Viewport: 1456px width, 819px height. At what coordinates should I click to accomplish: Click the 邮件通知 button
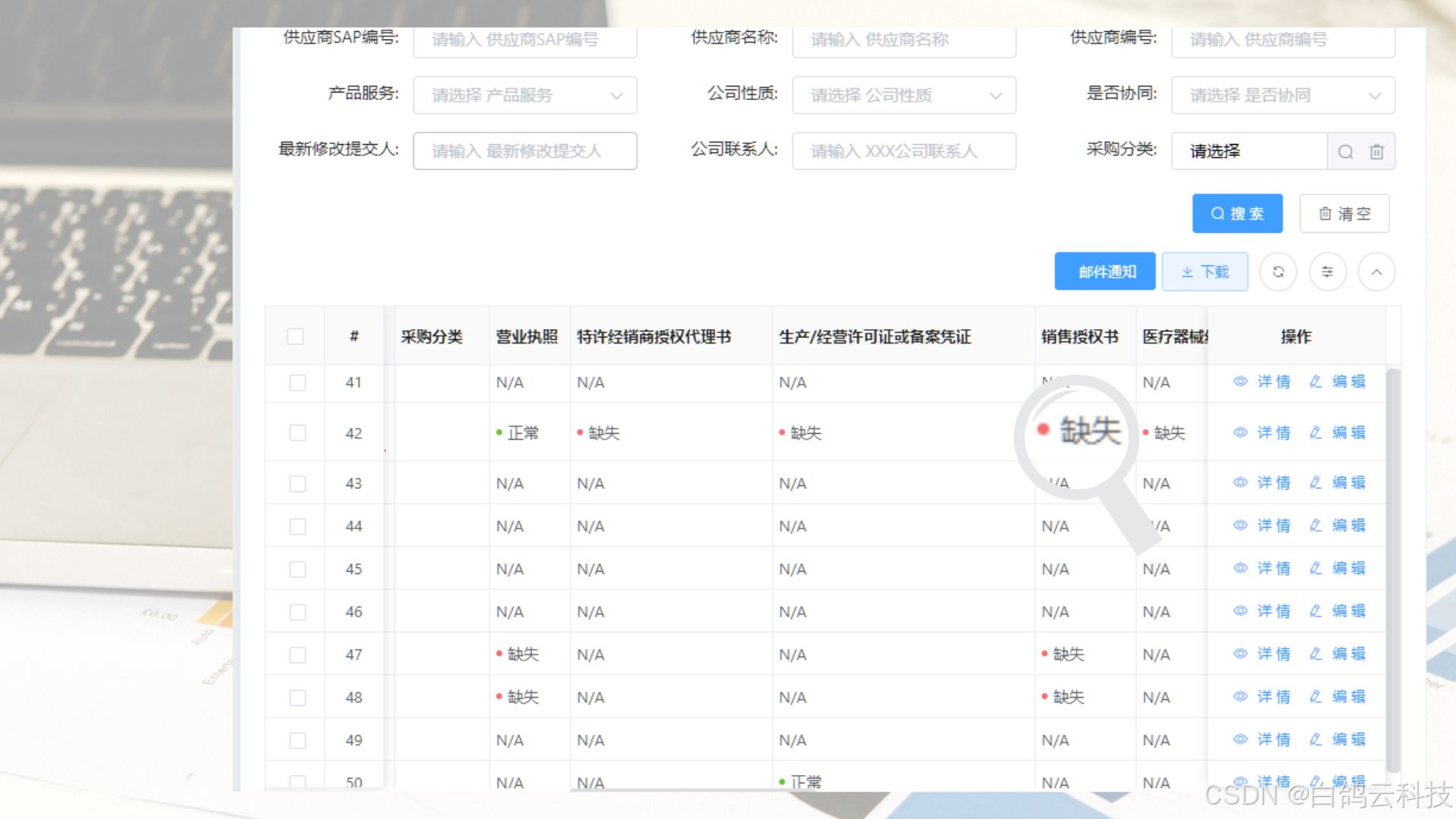coord(1105,272)
